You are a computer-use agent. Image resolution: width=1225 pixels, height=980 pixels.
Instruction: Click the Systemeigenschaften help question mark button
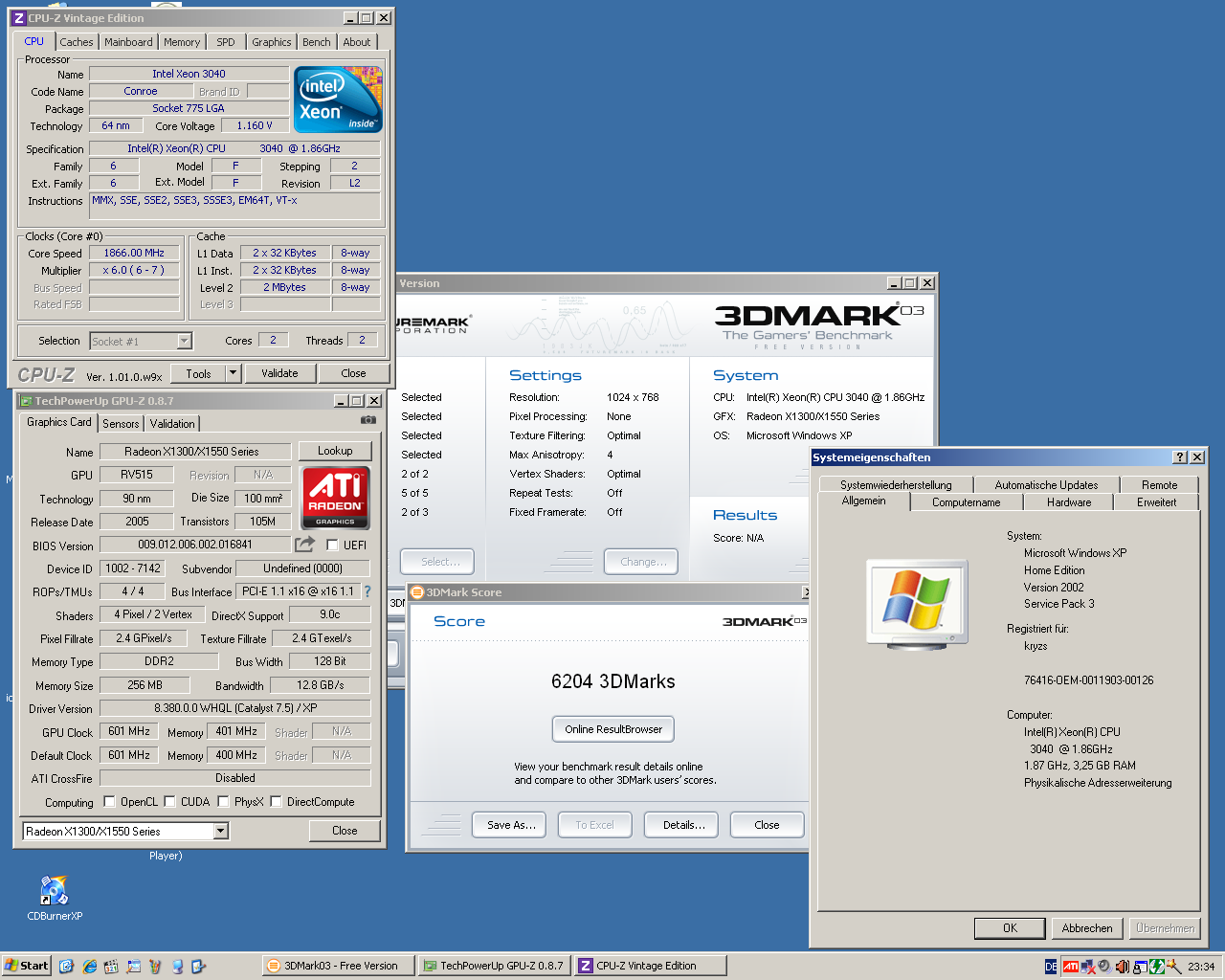[x=1180, y=457]
